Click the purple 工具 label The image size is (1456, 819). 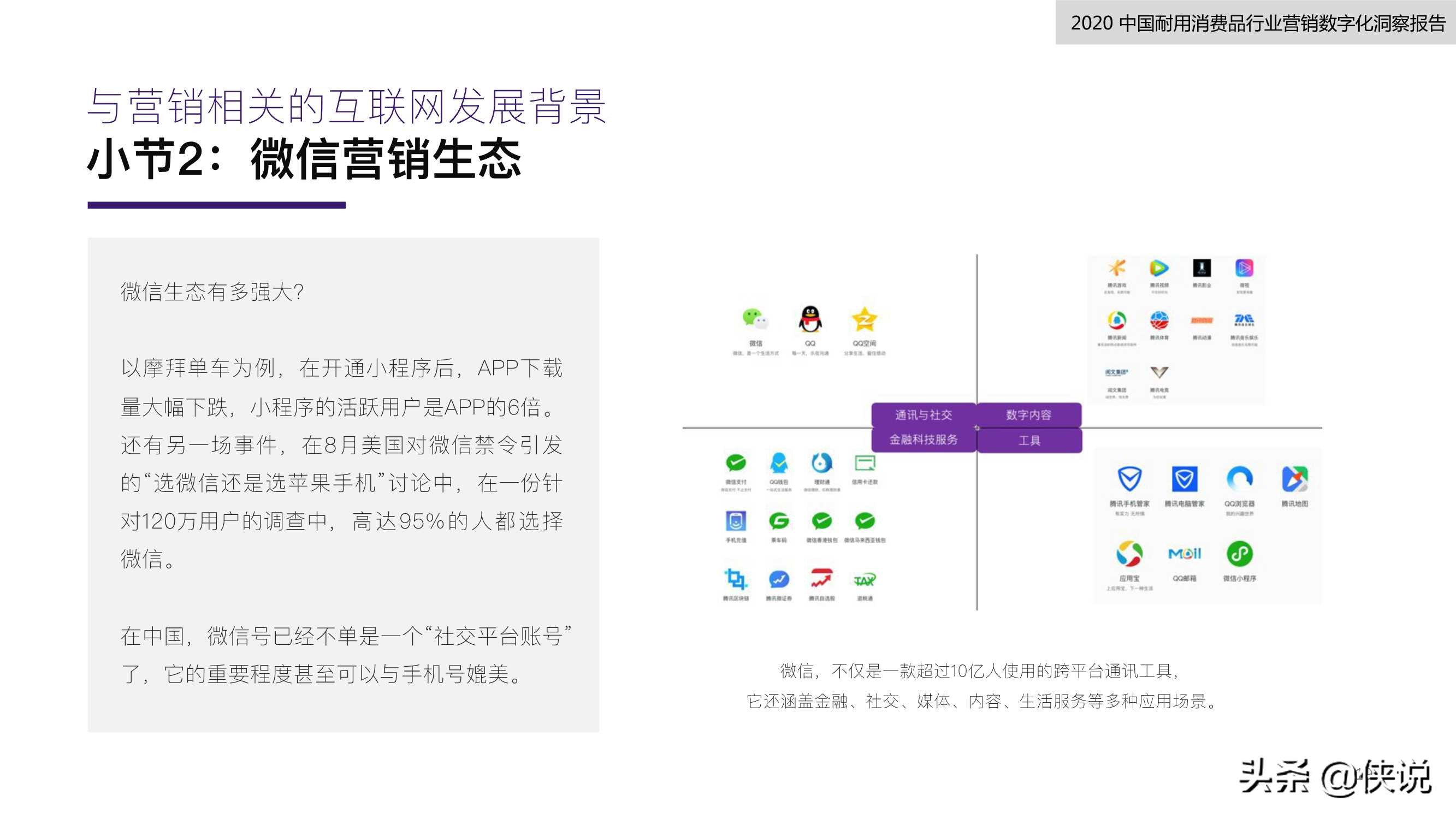tap(1029, 440)
